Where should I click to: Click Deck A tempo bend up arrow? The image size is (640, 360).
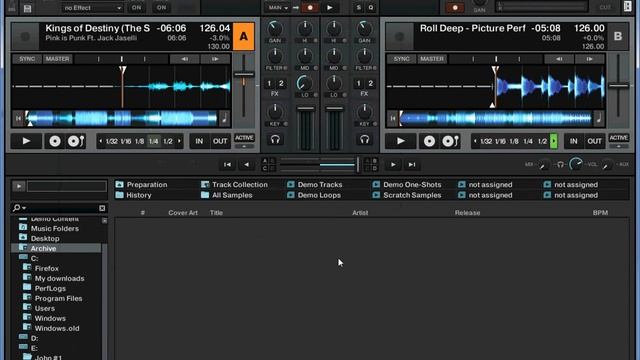pyautogui.click(x=215, y=59)
